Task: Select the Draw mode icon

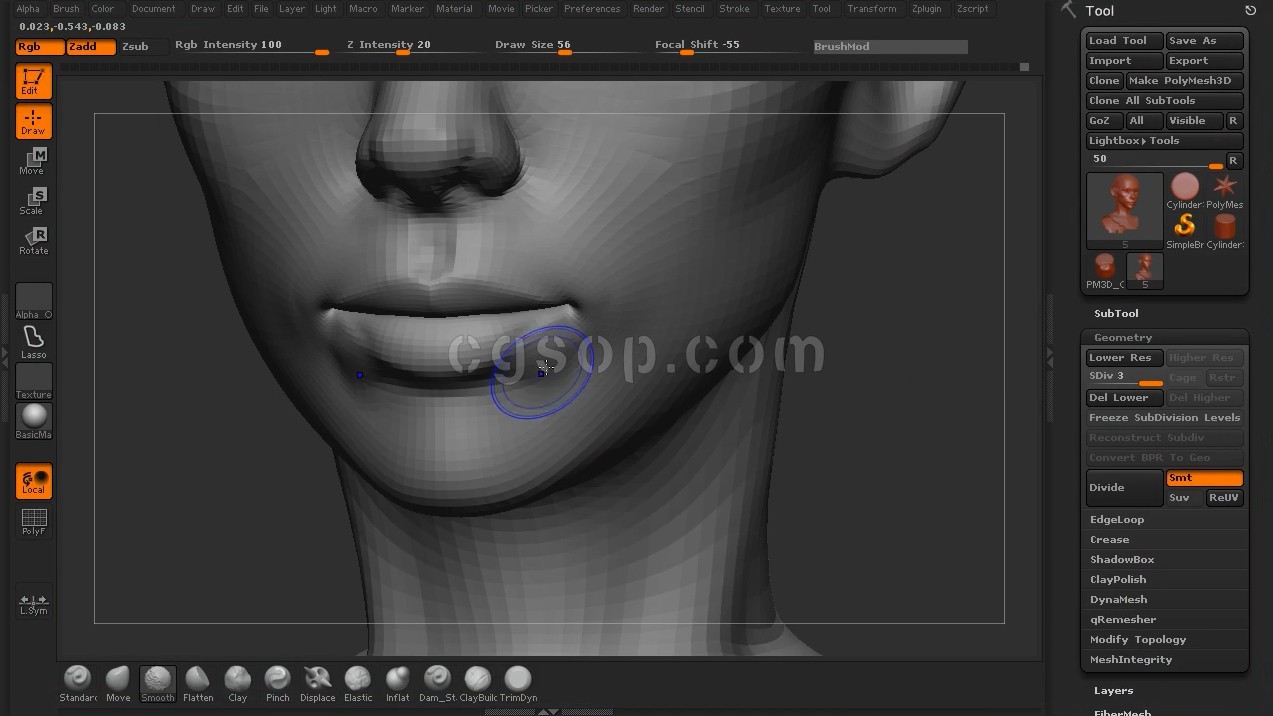Action: (33, 121)
